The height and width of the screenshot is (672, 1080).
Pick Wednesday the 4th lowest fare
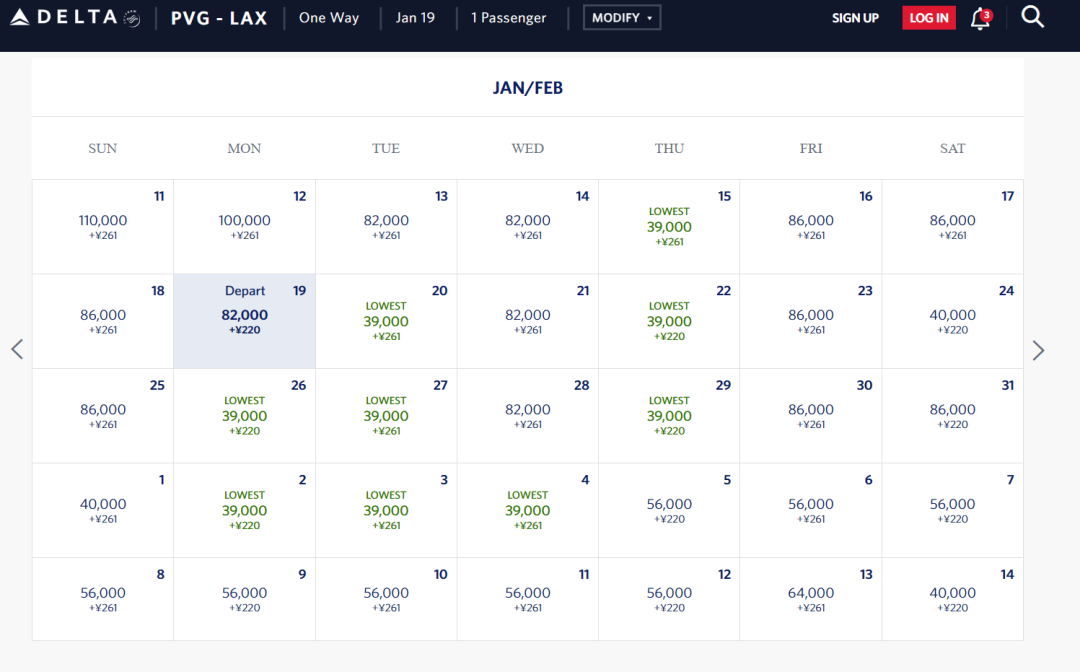point(528,510)
